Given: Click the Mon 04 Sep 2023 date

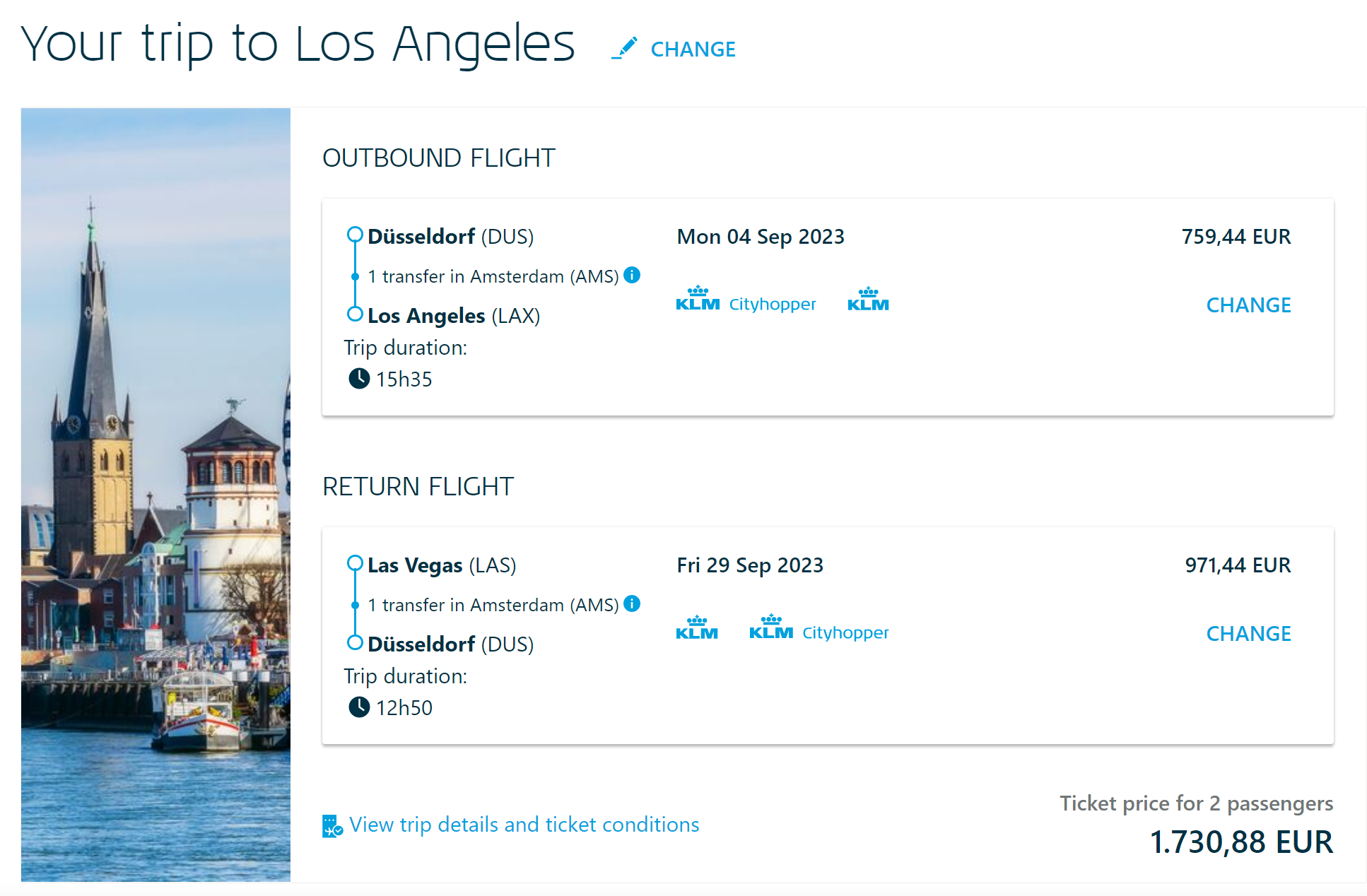Looking at the screenshot, I should pos(761,237).
